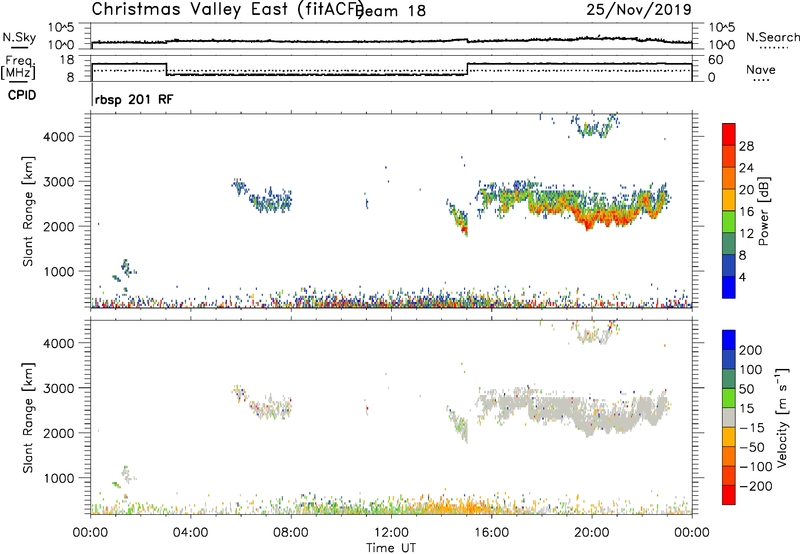Click the '4000' tick on the power panel
Image resolution: width=800 pixels, height=554 pixels.
59,137
